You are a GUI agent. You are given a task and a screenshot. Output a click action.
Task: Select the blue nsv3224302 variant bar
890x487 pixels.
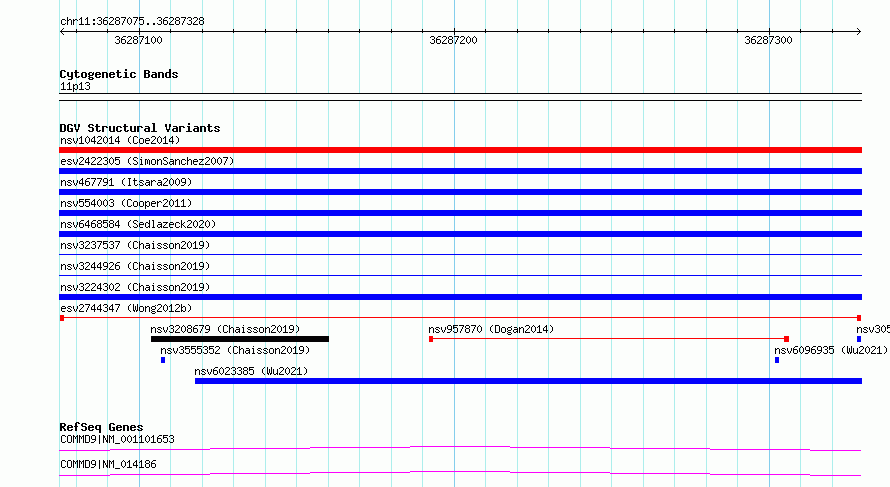(x=460, y=297)
